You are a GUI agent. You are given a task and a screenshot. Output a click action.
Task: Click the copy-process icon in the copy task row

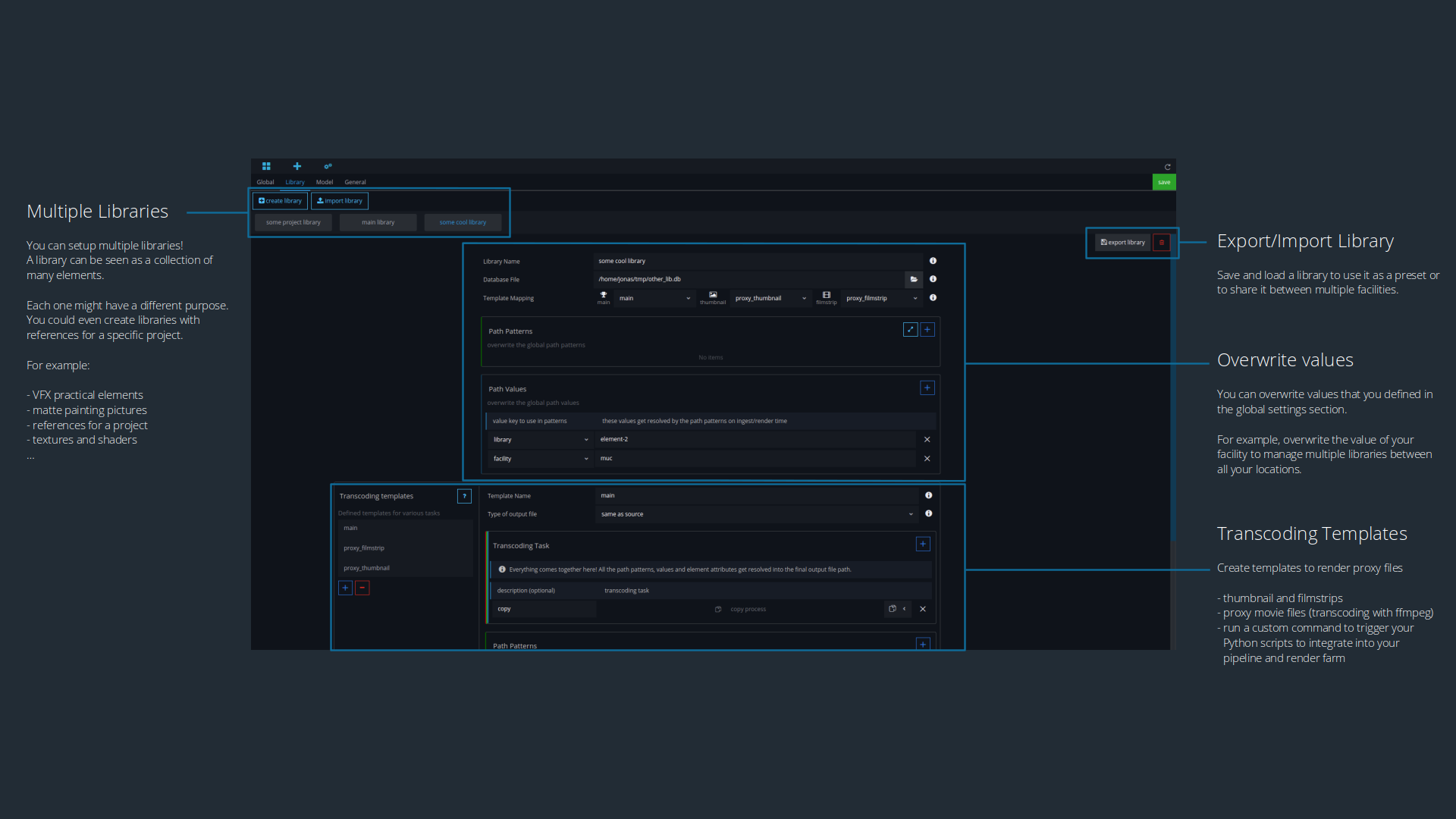click(718, 609)
